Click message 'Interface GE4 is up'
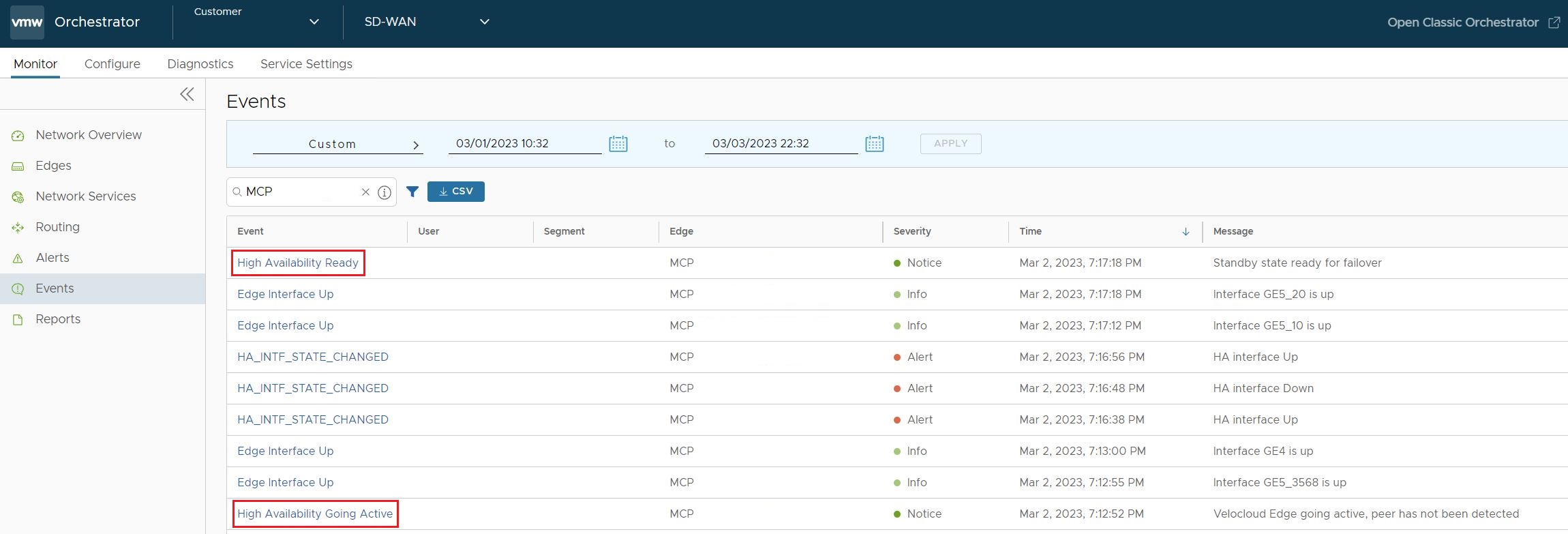The width and height of the screenshot is (1568, 534). tap(1263, 451)
